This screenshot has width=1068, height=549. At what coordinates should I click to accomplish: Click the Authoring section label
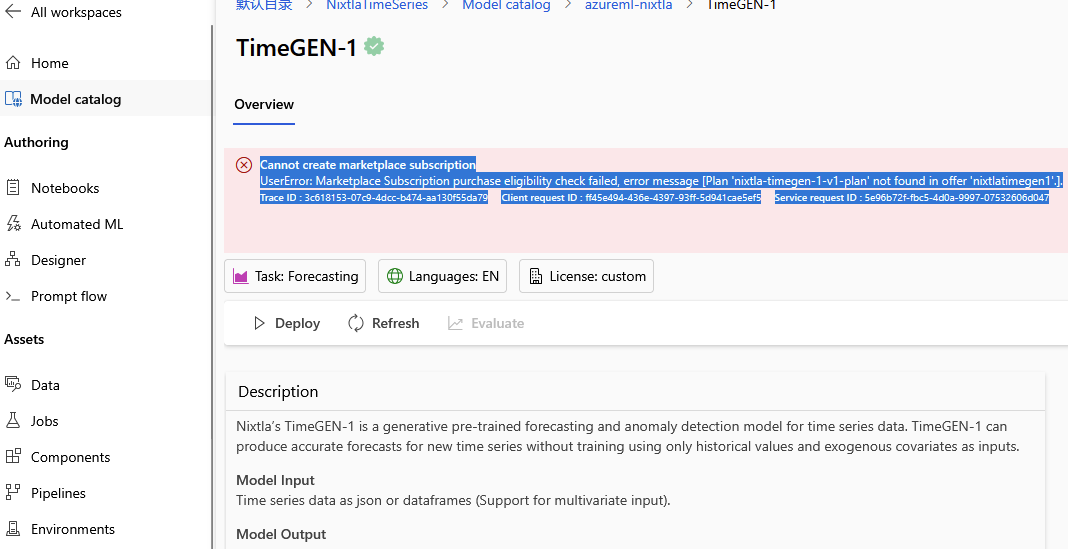click(36, 142)
